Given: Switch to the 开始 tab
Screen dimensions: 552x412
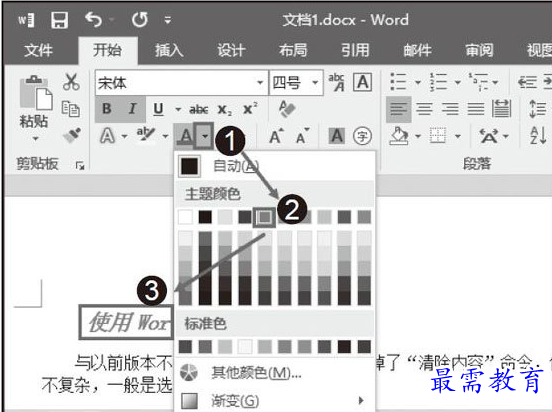Looking at the screenshot, I should (107, 50).
